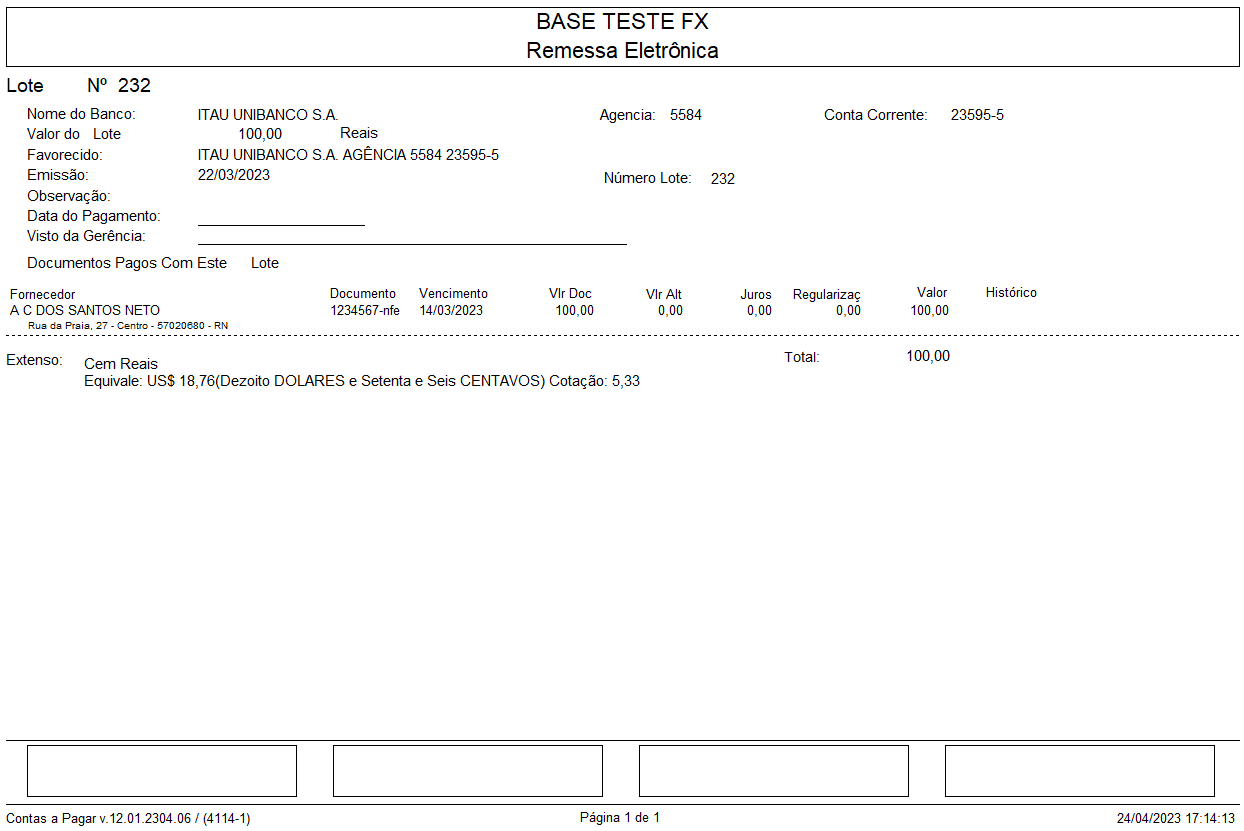Click the 'Página 1 de 1' page indicator
1244x831 pixels.
(620, 818)
